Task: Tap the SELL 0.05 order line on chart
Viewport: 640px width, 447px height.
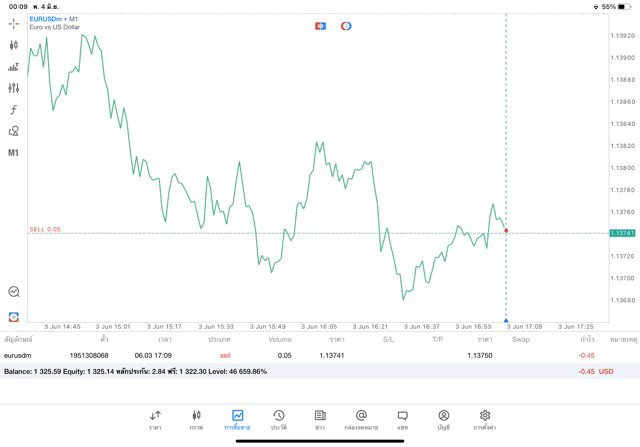Action: tap(45, 230)
